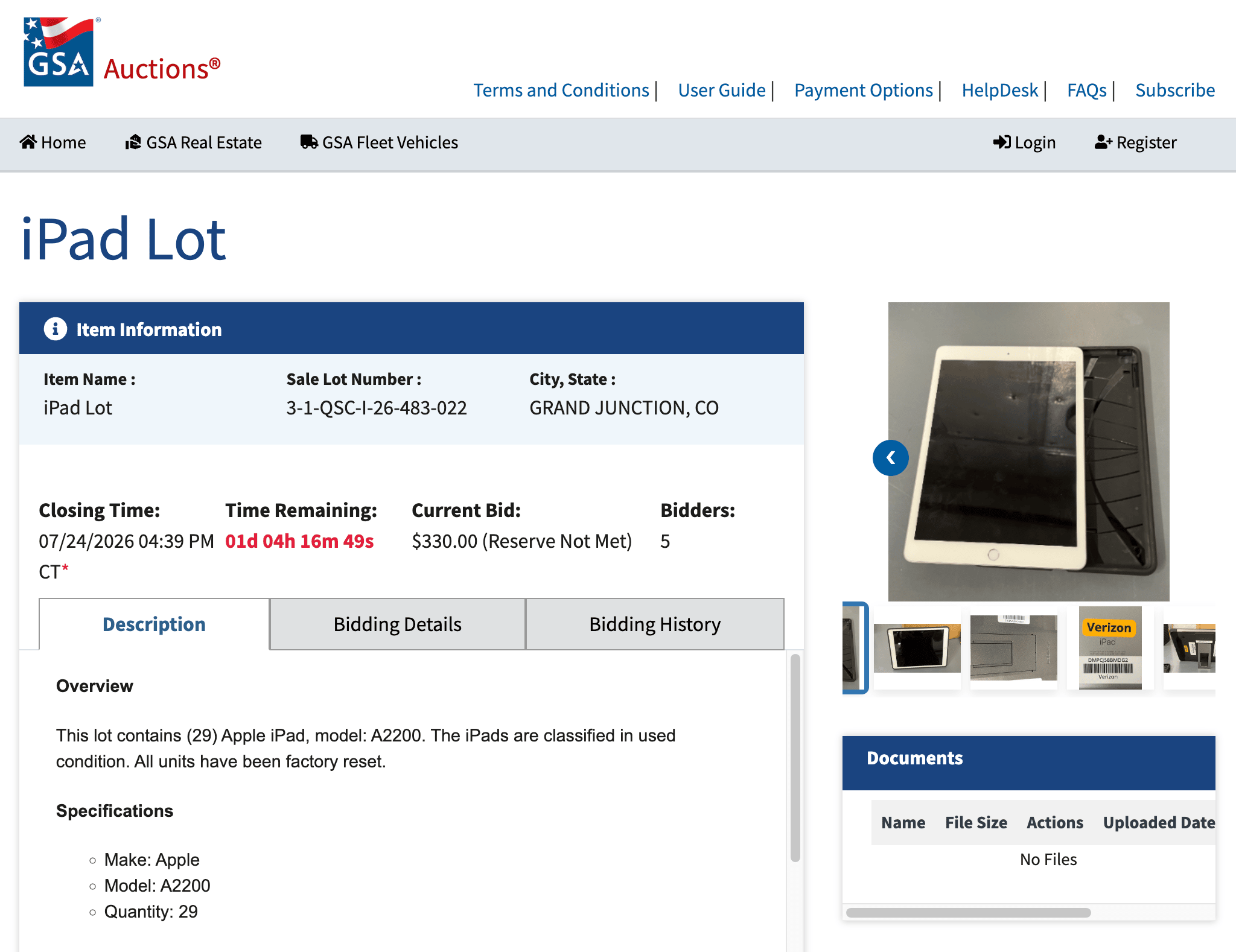
Task: Open Terms and Conditions link
Action: [x=561, y=90]
